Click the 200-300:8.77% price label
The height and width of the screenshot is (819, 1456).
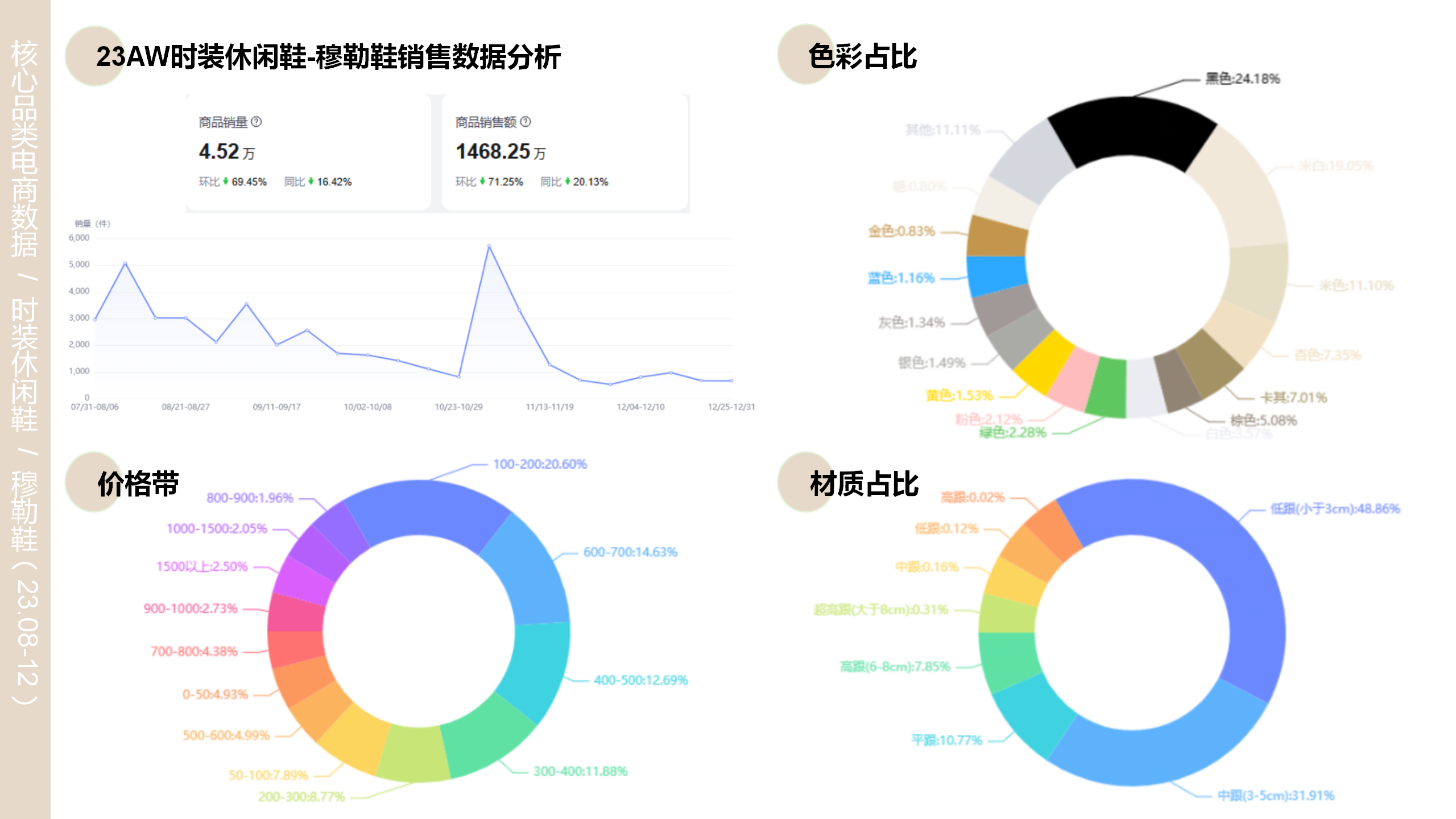(x=301, y=796)
